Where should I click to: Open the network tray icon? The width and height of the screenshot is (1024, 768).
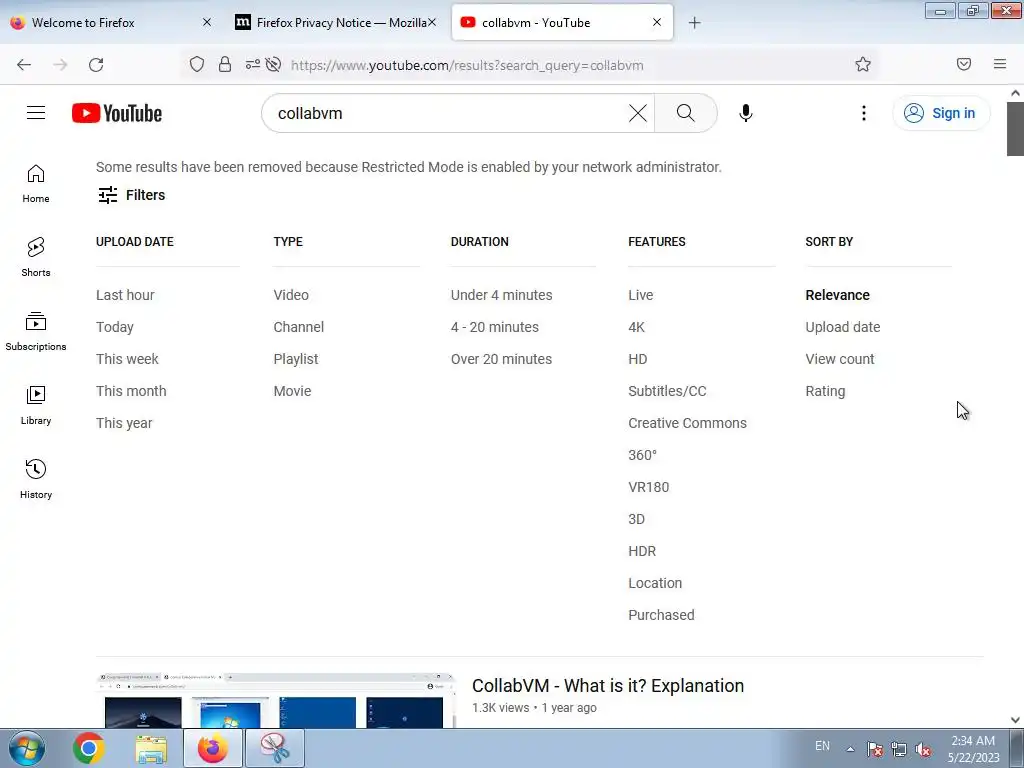899,749
